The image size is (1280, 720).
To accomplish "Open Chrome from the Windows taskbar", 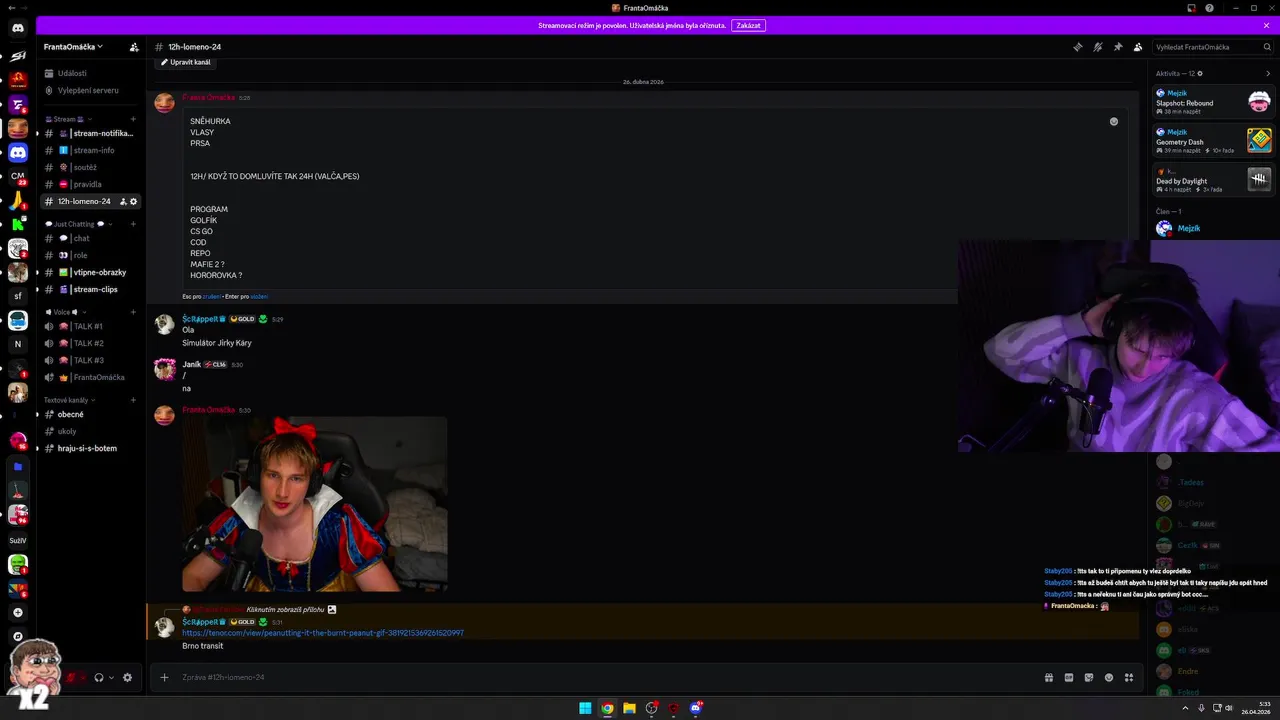I will coord(607,708).
